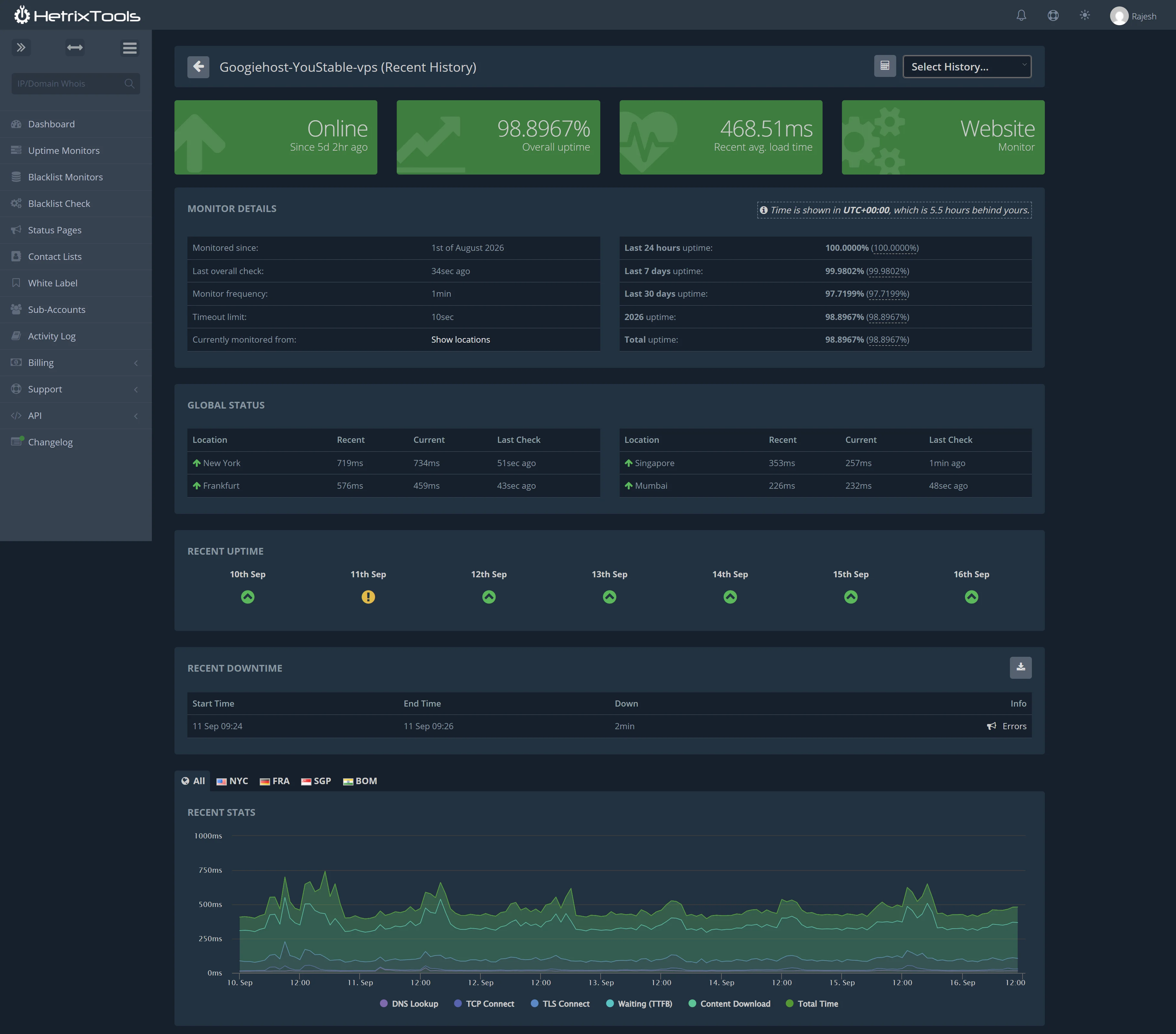This screenshot has width=1176, height=1034.
Task: Open Blacklist Check page
Action: (x=76, y=203)
